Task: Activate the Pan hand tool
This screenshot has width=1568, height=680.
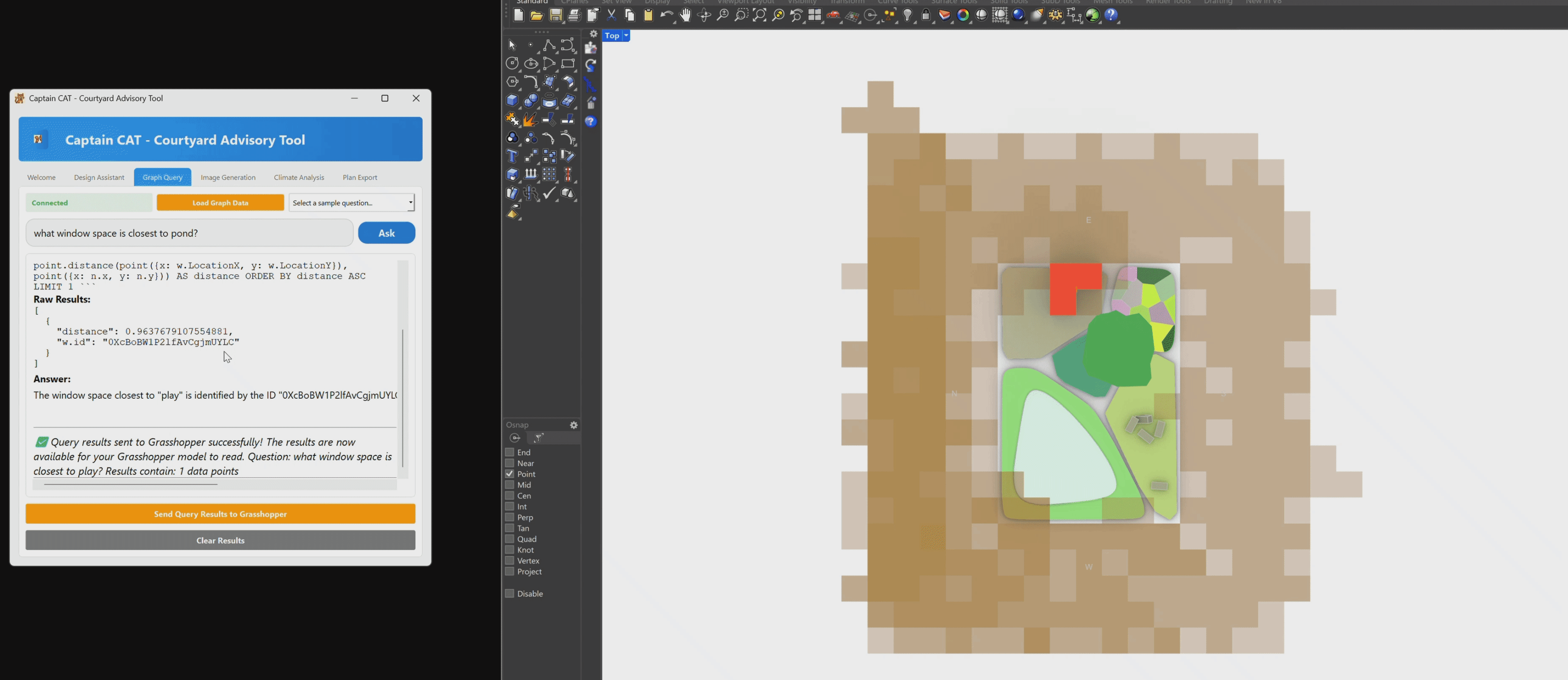Action: coord(686,16)
